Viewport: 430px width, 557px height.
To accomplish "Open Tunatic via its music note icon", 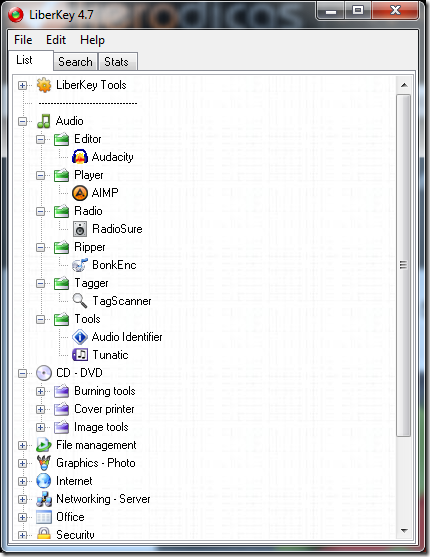I will 80,355.
